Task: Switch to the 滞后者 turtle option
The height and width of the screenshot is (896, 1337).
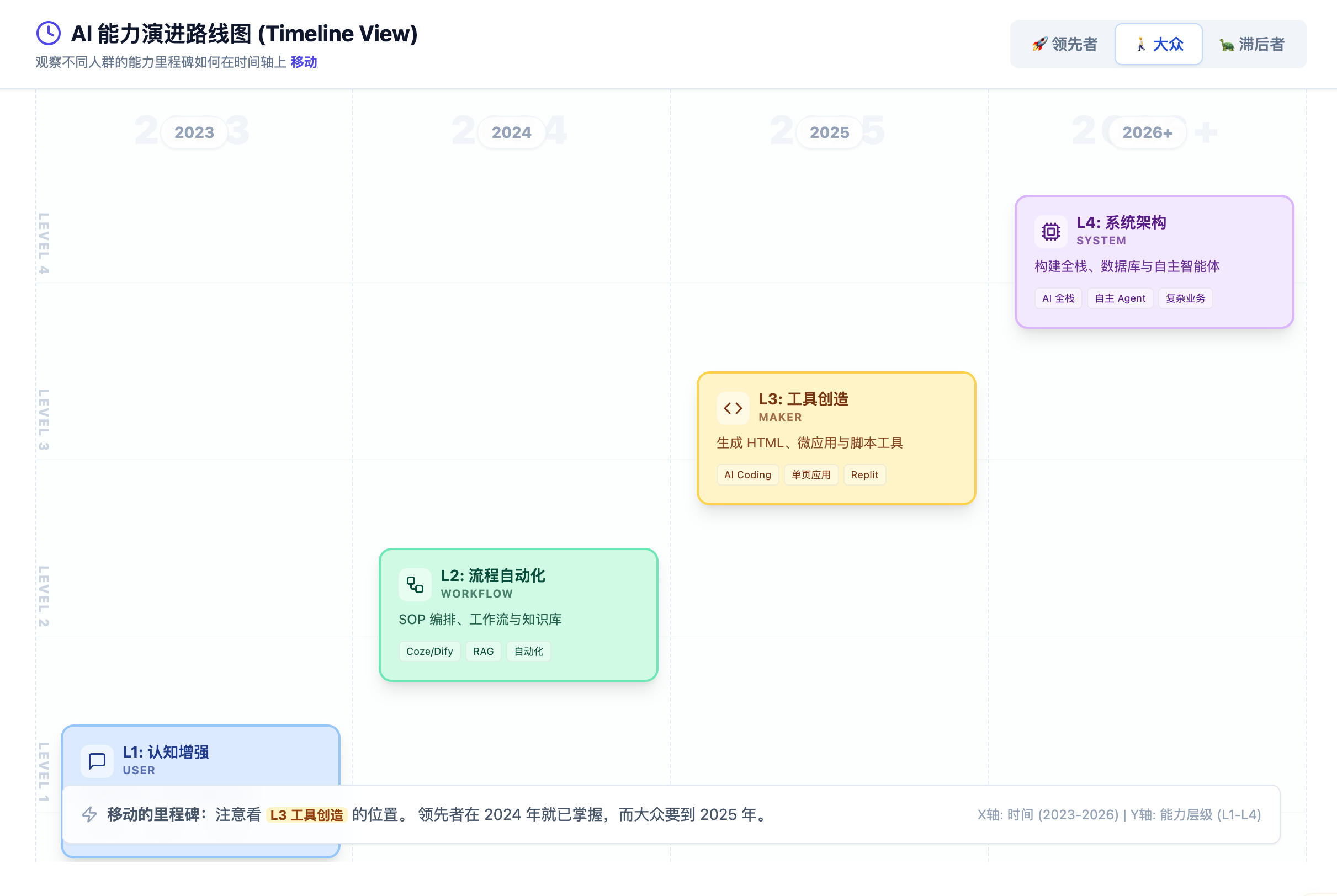Action: (1252, 44)
